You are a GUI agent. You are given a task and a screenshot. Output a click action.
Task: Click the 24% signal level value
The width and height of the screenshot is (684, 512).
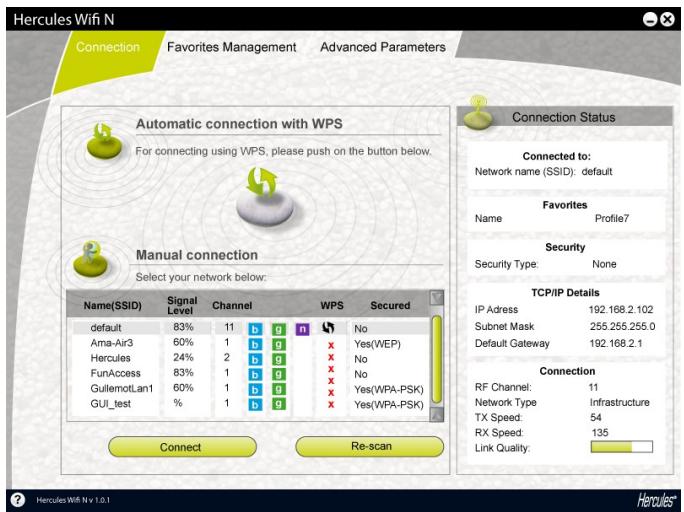click(183, 358)
